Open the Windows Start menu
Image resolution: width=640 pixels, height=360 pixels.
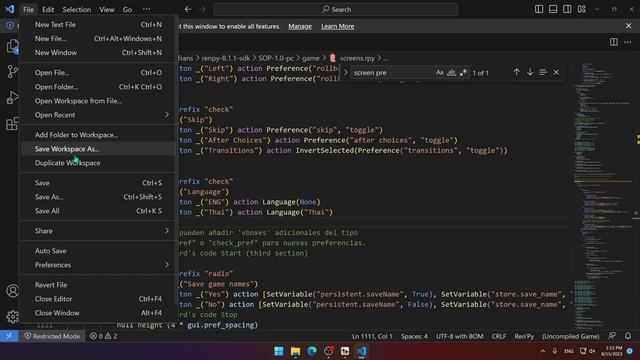click(x=279, y=351)
